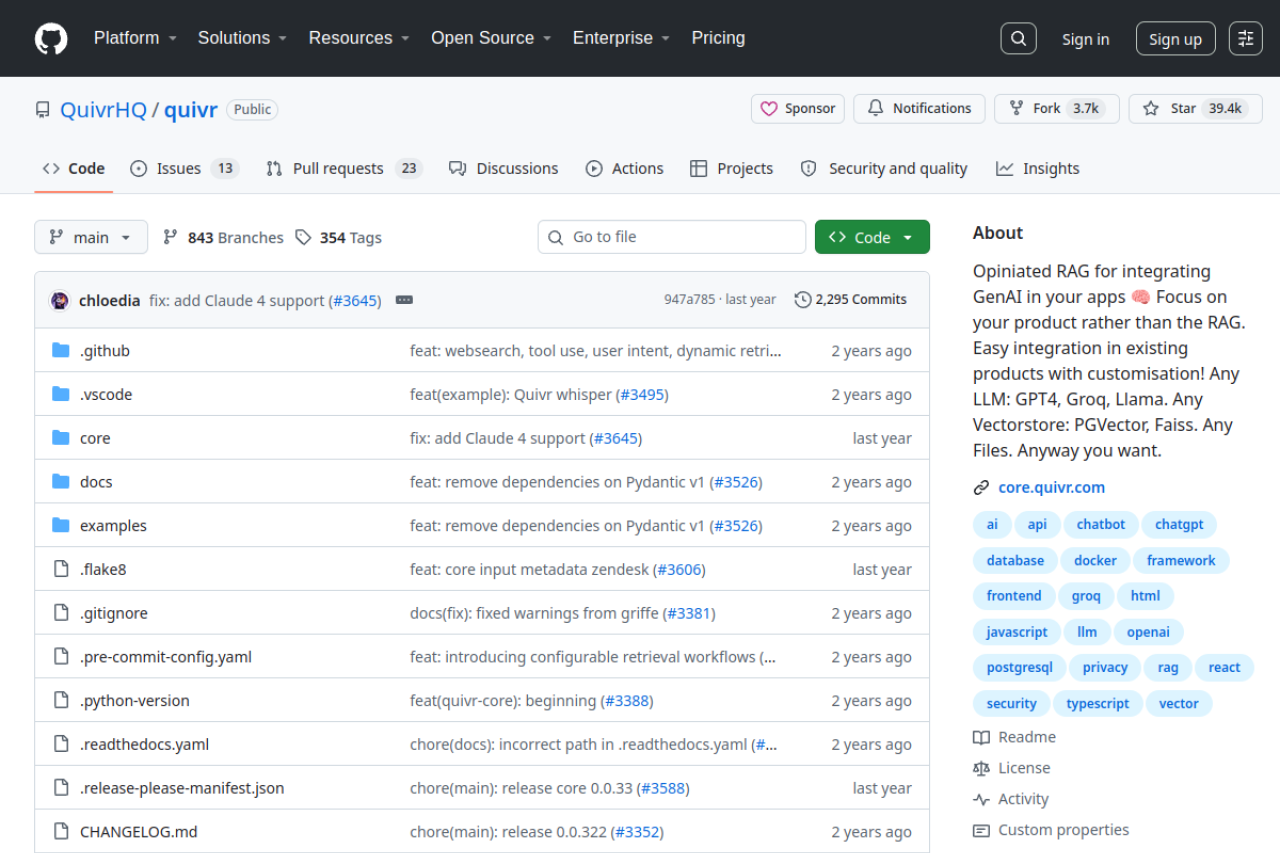Open the Projects tab
Image resolution: width=1280 pixels, height=853 pixels.
click(732, 169)
